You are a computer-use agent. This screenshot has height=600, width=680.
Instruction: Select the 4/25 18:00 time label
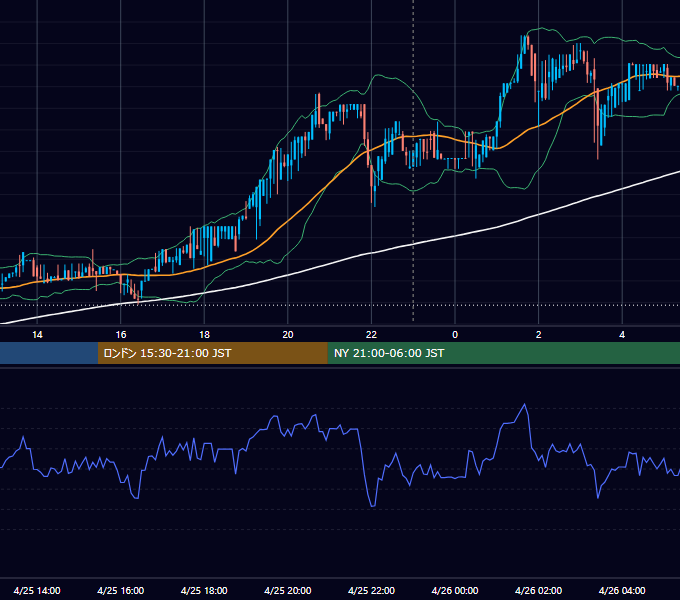click(x=204, y=590)
